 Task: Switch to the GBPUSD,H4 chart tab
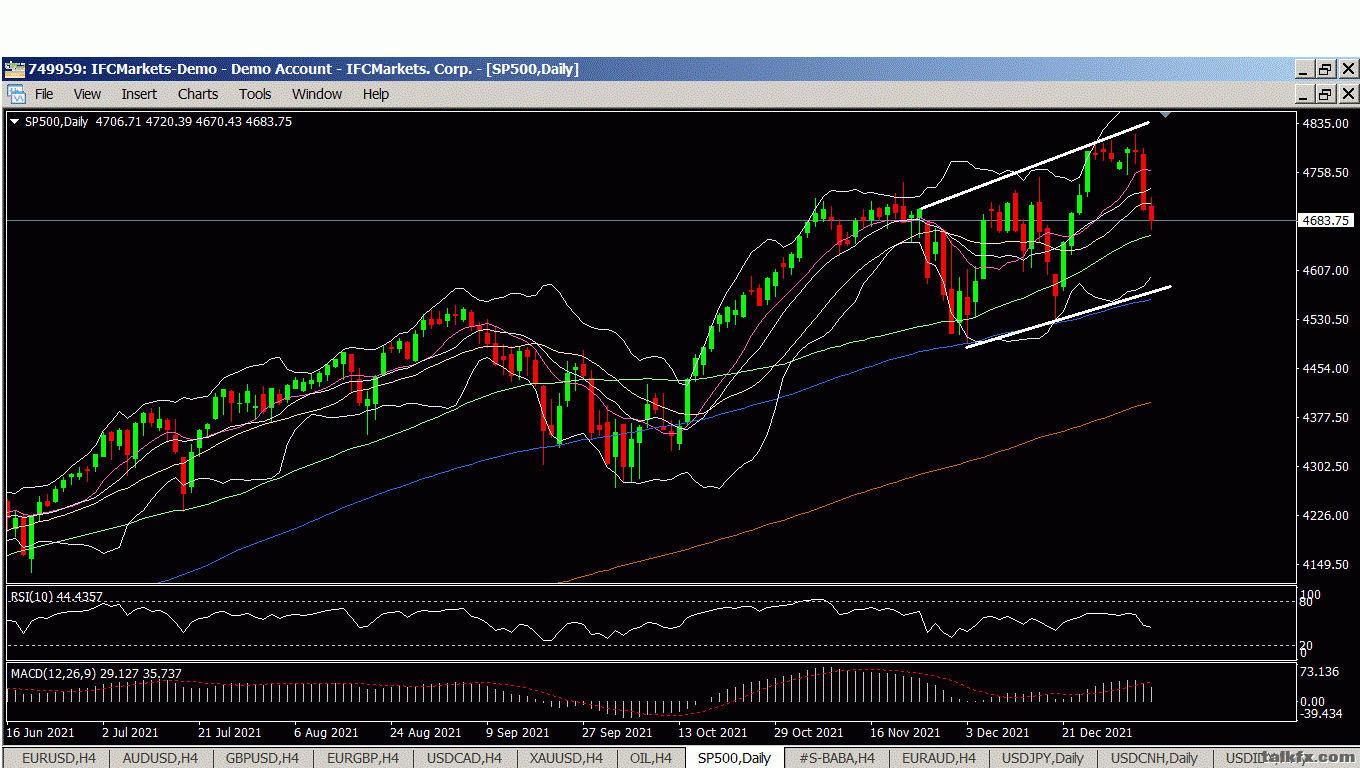tap(263, 758)
